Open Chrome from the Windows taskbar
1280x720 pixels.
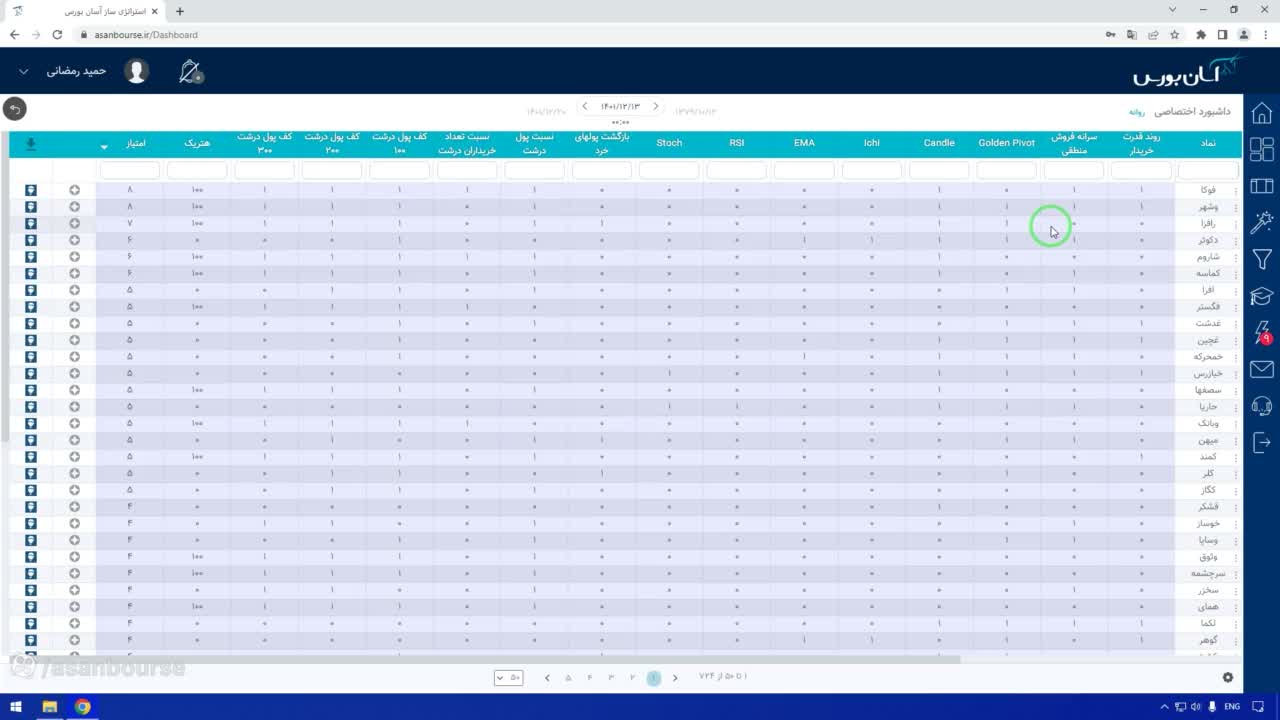(x=83, y=707)
